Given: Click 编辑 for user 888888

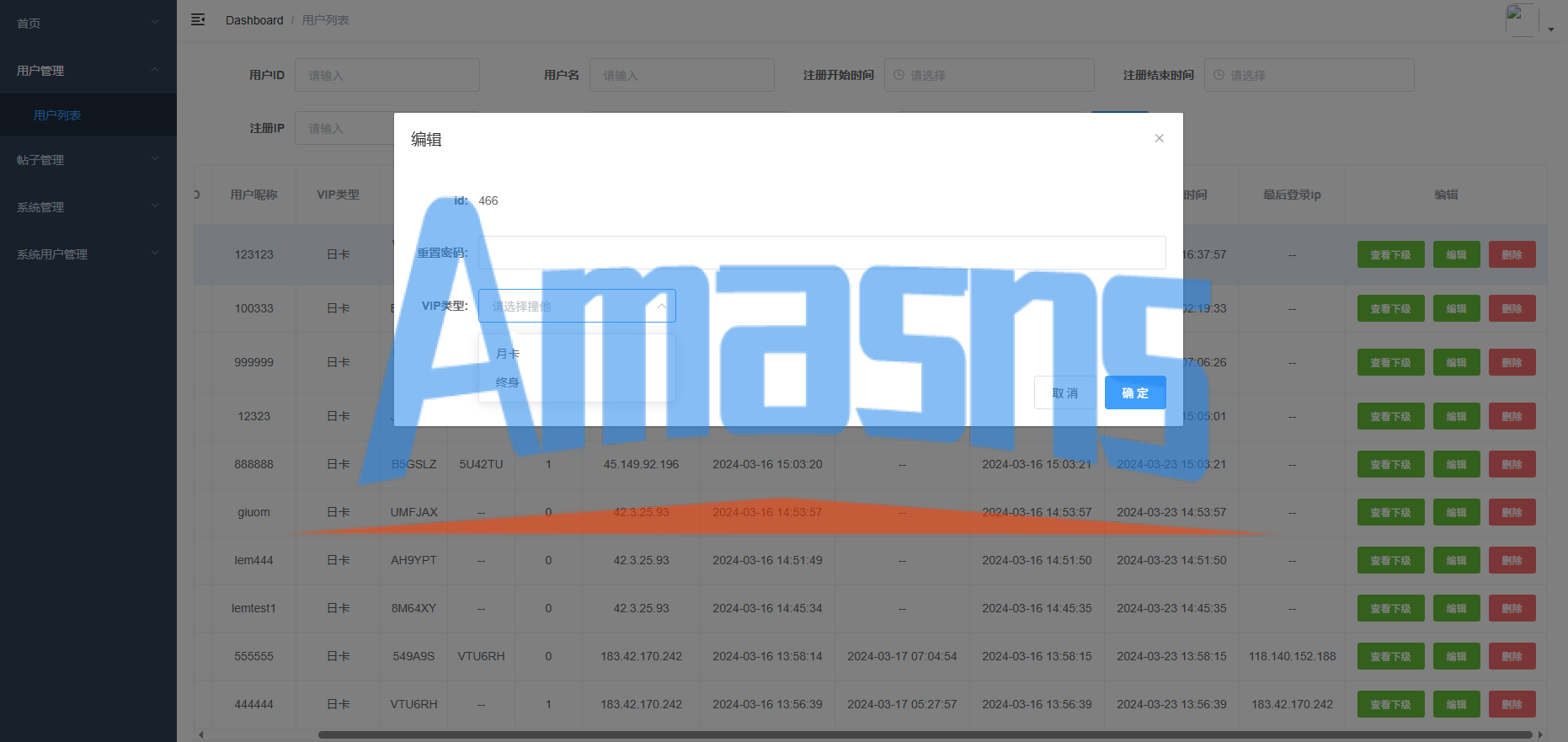Looking at the screenshot, I should (x=1457, y=464).
